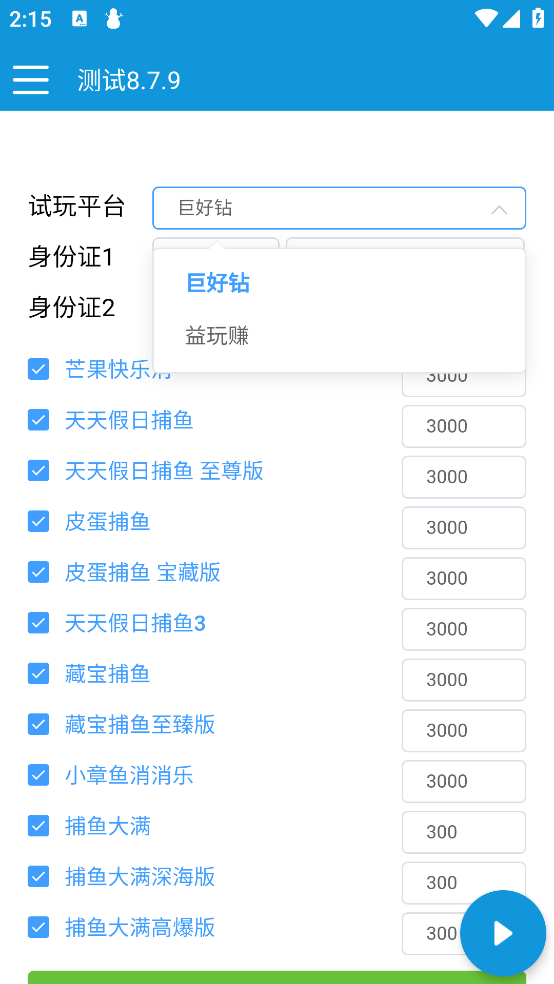Viewport: 554px width, 984px height.
Task: Open the 藏宝捕鱼至臻版 link
Action: (140, 724)
